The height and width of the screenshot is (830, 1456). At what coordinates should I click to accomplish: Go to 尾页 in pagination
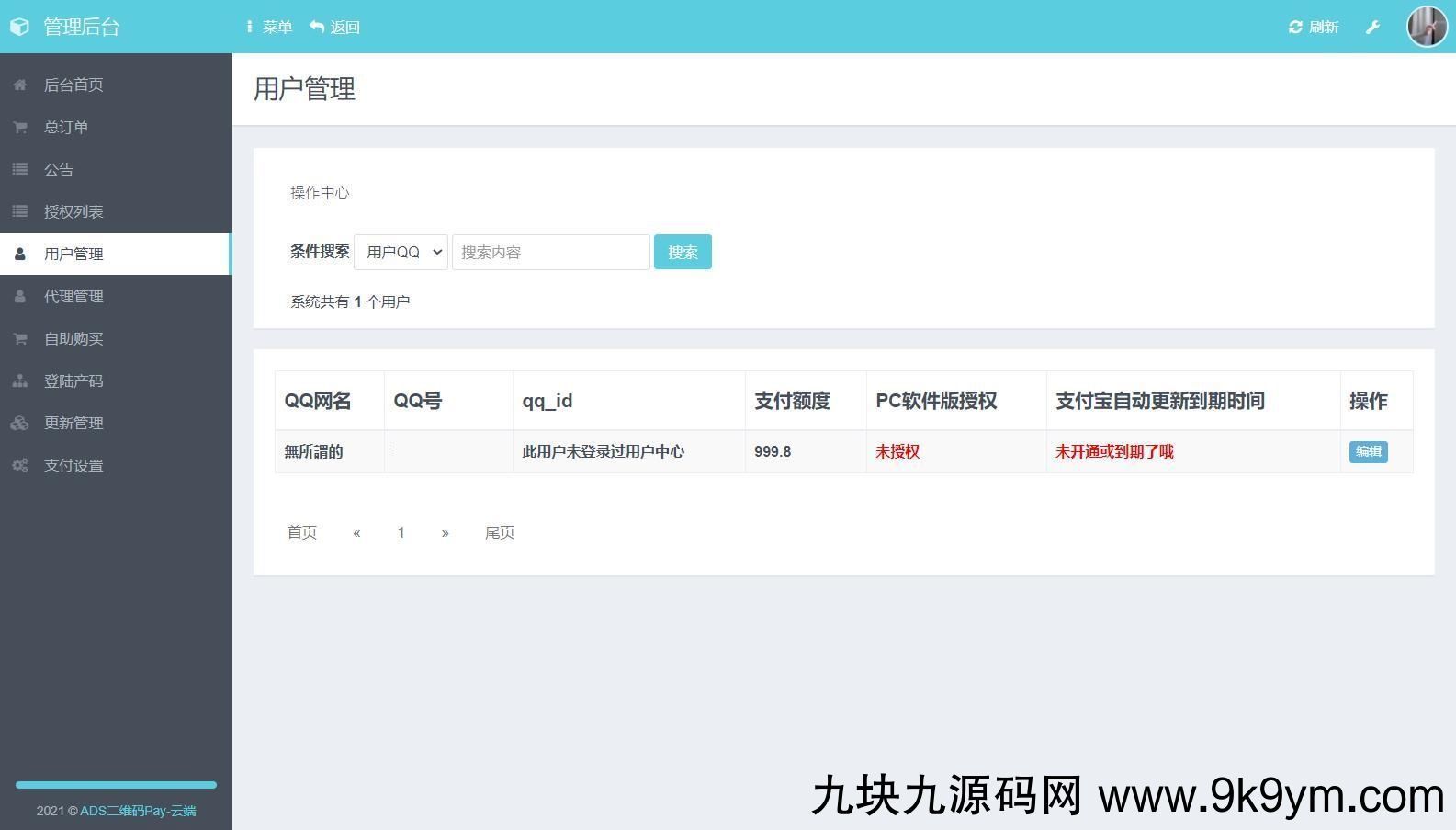click(x=500, y=532)
